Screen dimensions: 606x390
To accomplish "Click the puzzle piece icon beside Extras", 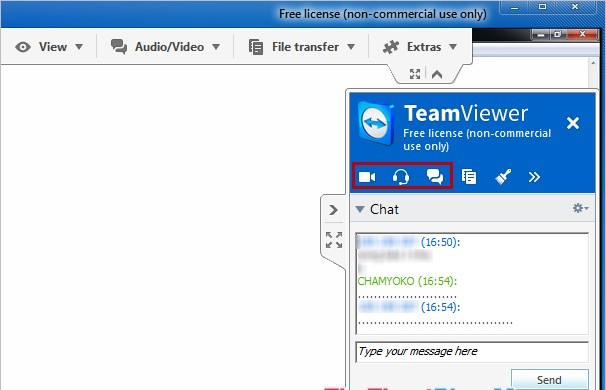I will tap(391, 47).
